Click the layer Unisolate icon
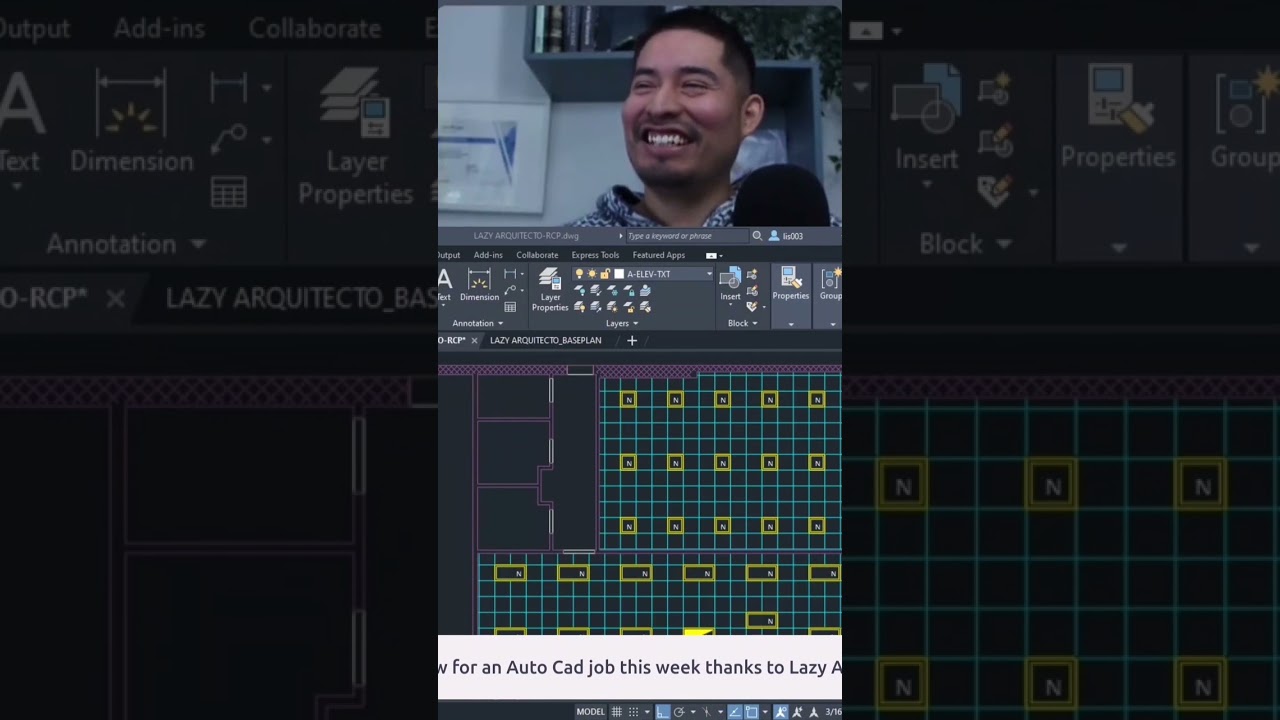Image resolution: width=1280 pixels, height=720 pixels. [595, 307]
